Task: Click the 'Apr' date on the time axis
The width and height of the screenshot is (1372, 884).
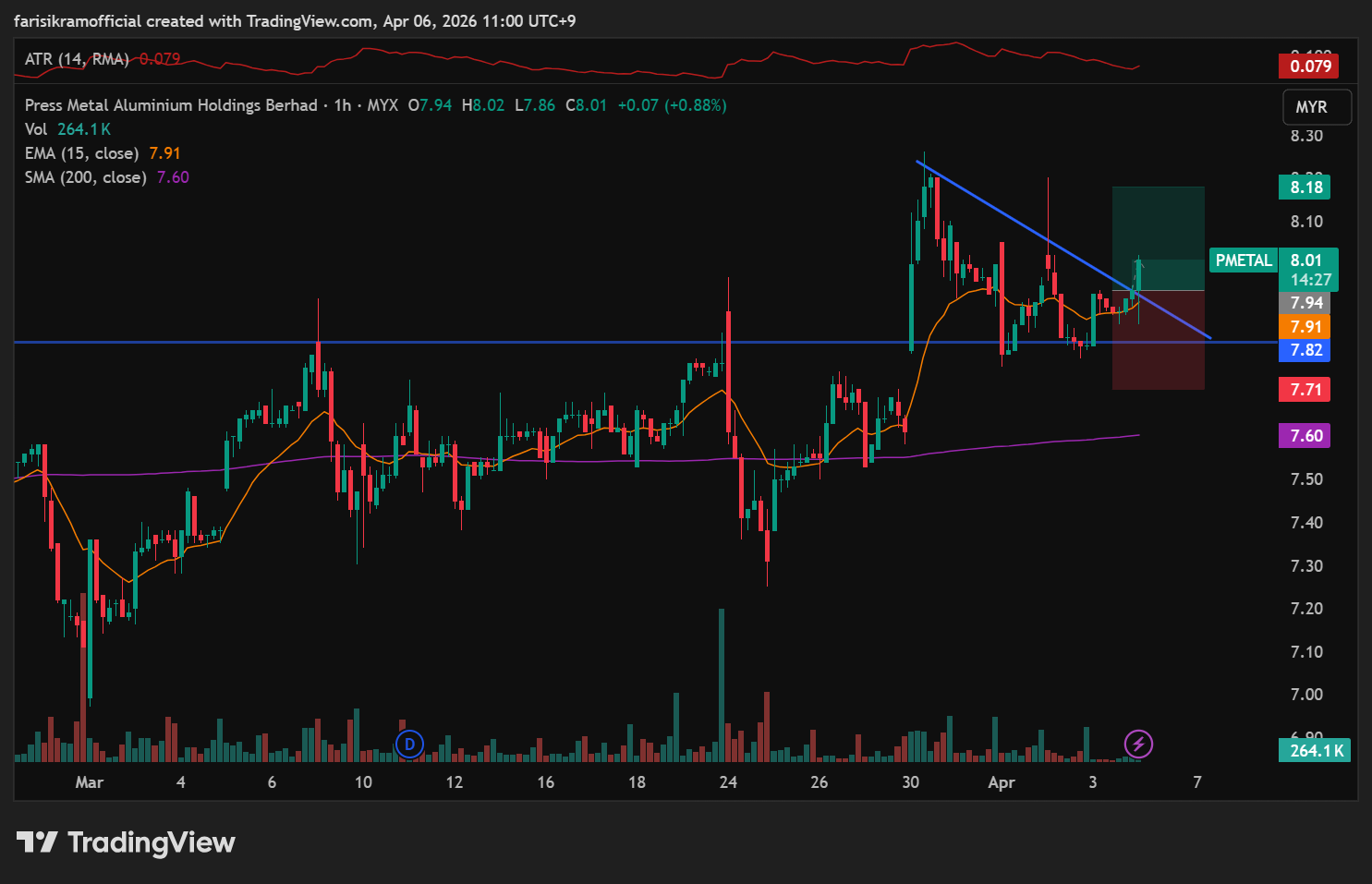Action: (1002, 782)
